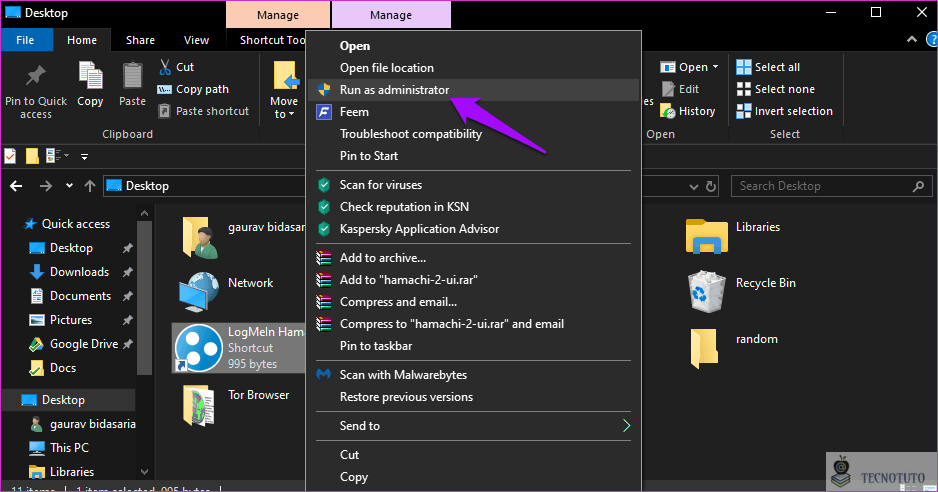Expand the address bar history dropdown

pyautogui.click(x=694, y=187)
